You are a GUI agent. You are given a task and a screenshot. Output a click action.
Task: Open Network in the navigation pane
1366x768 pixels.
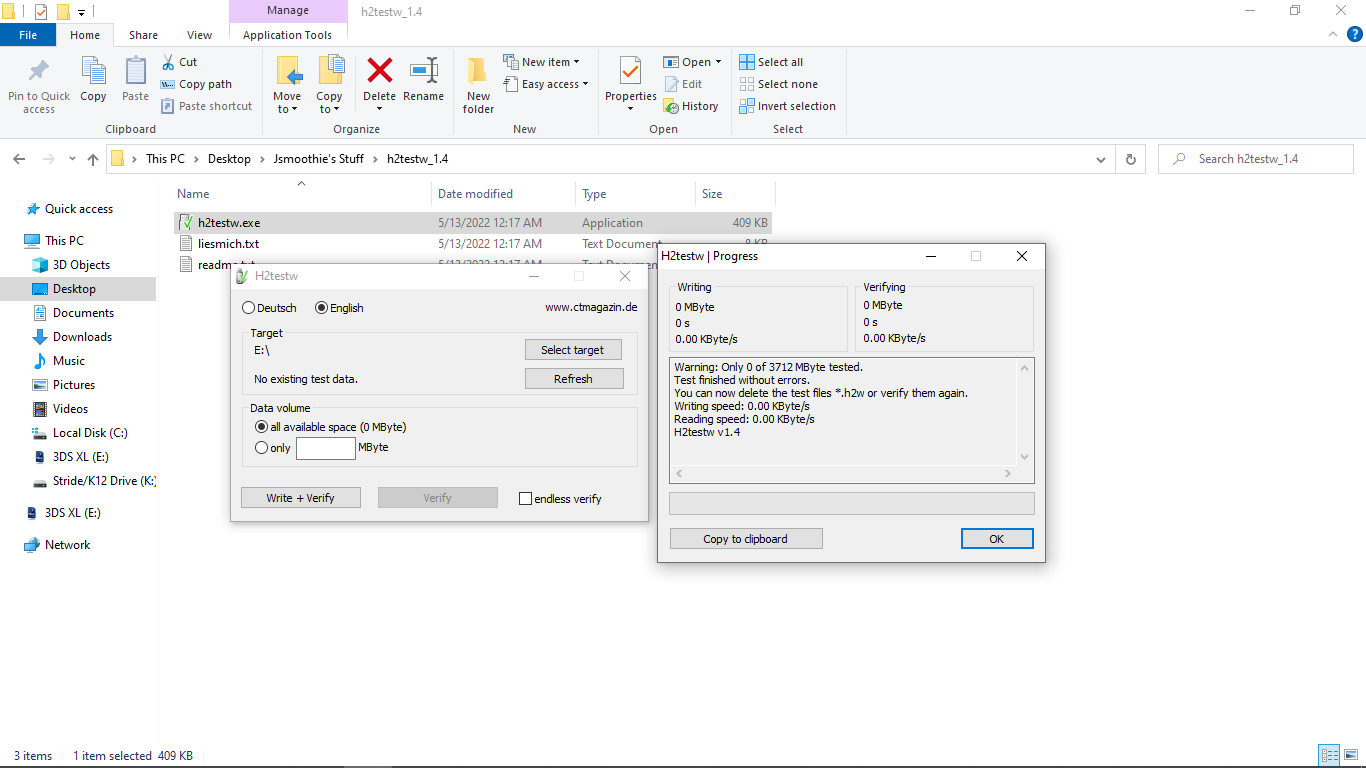pyautogui.click(x=67, y=545)
